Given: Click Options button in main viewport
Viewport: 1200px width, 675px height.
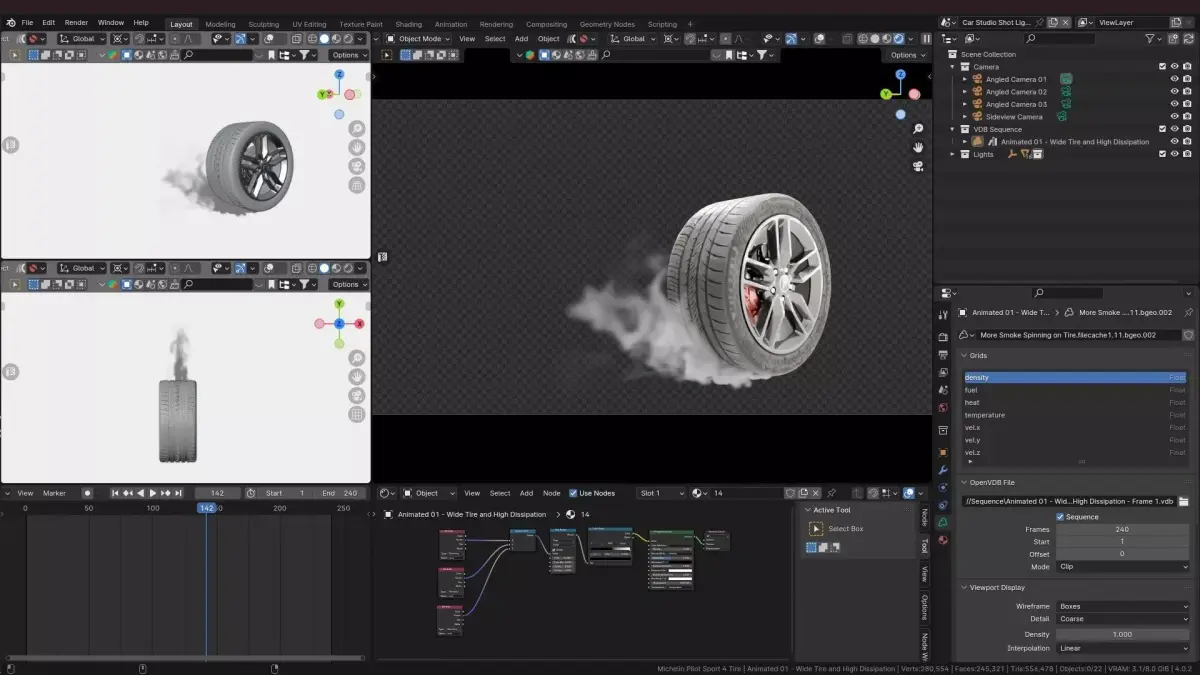Looking at the screenshot, I should pyautogui.click(x=906, y=55).
